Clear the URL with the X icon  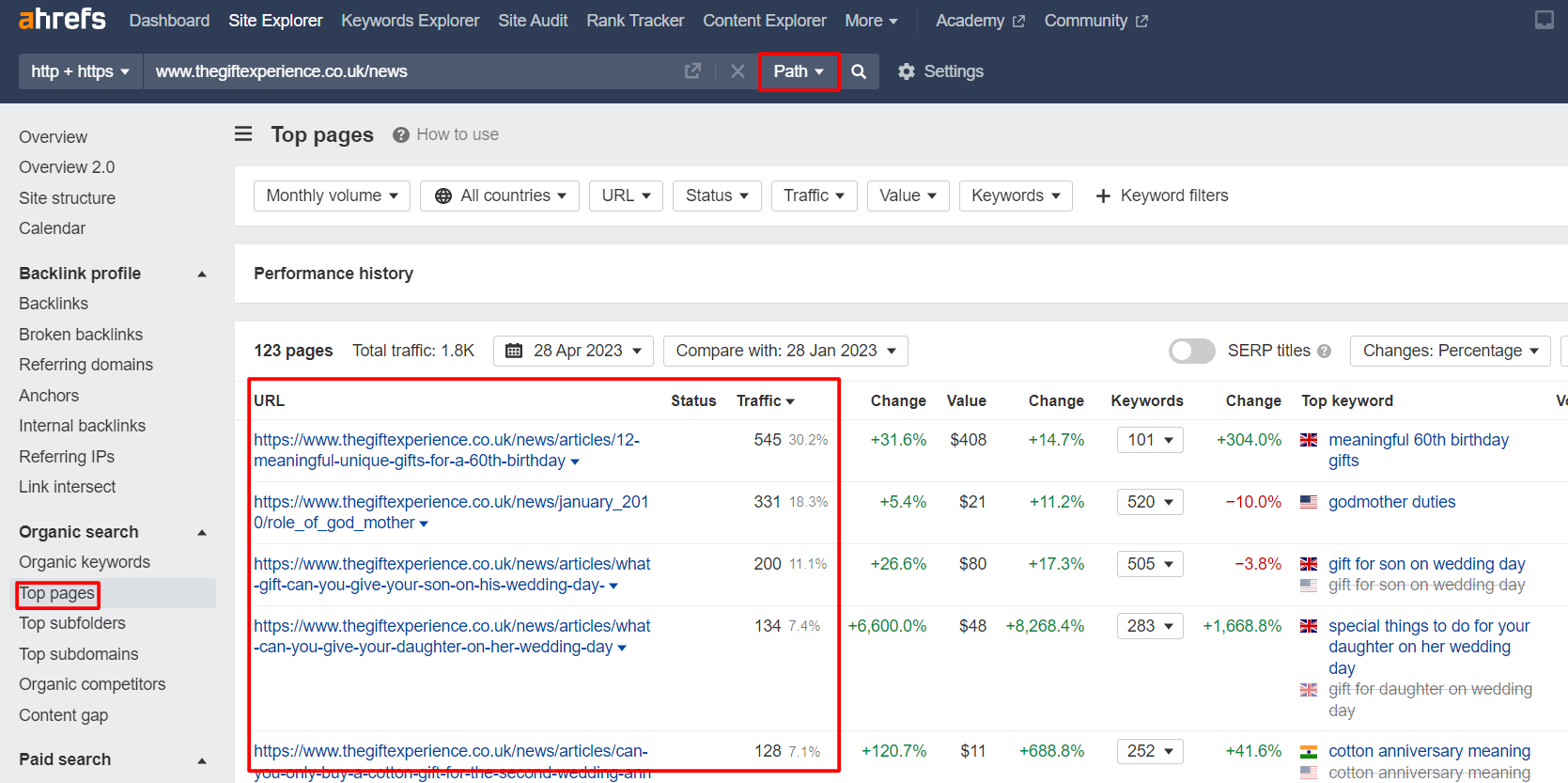[x=737, y=71]
